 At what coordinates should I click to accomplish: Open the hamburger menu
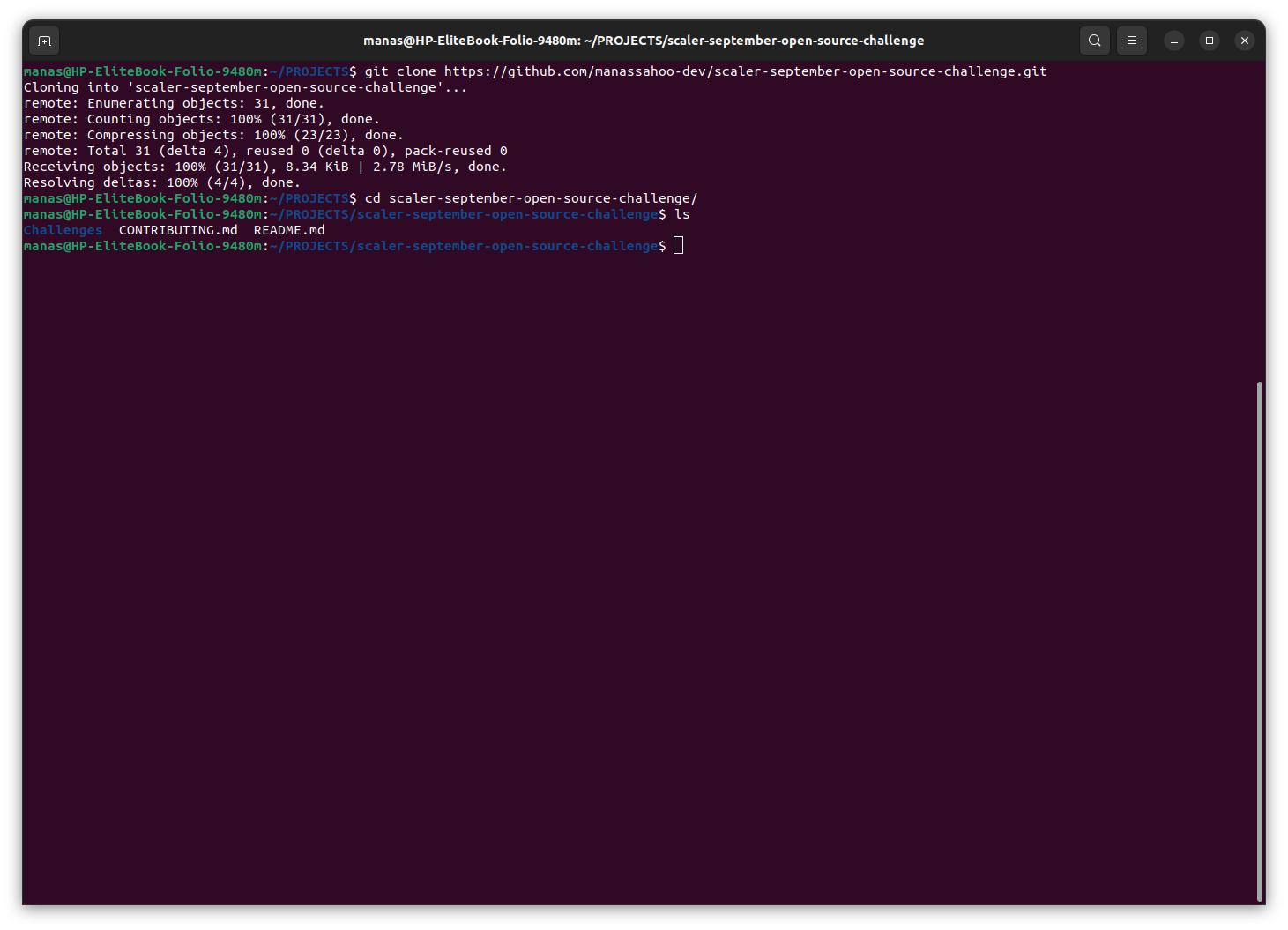[x=1131, y=40]
